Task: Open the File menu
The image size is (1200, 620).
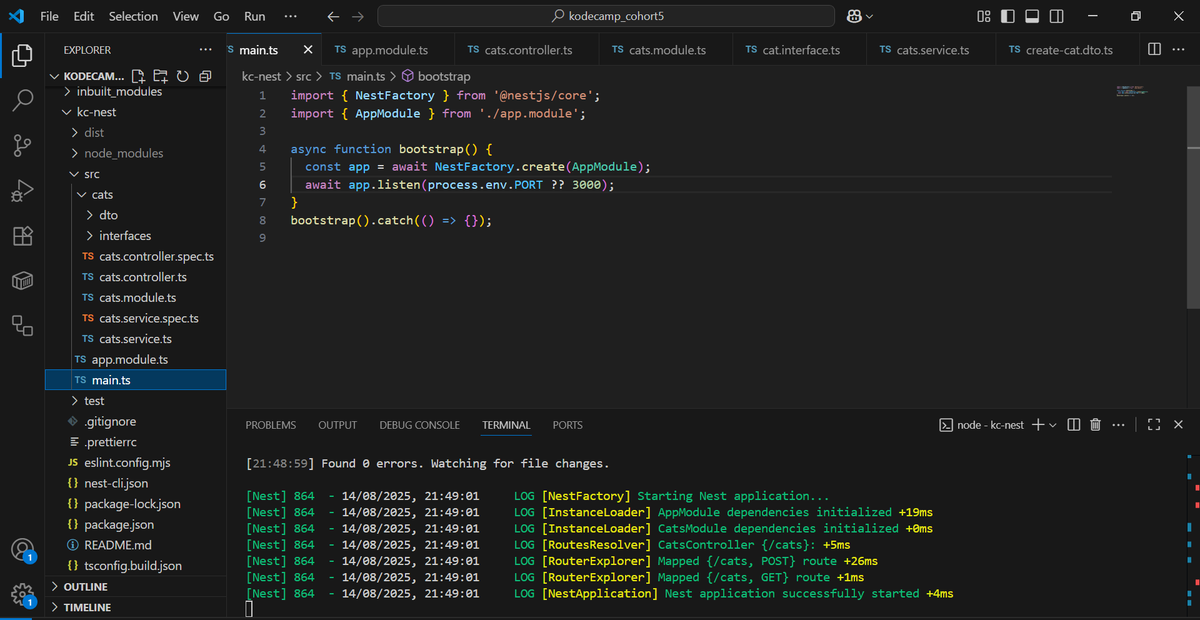Action: coord(49,16)
